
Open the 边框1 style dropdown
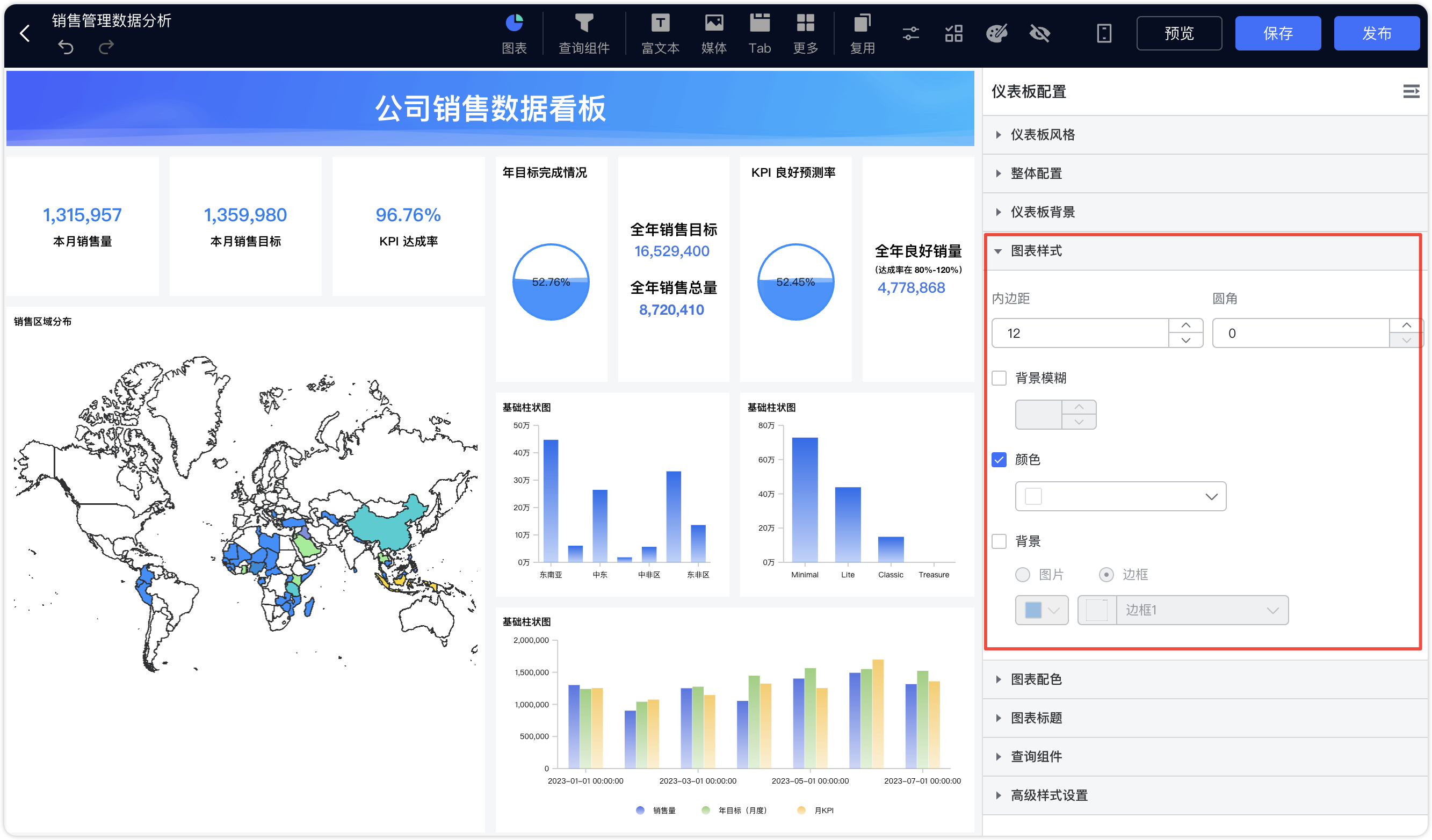pyautogui.click(x=1183, y=610)
